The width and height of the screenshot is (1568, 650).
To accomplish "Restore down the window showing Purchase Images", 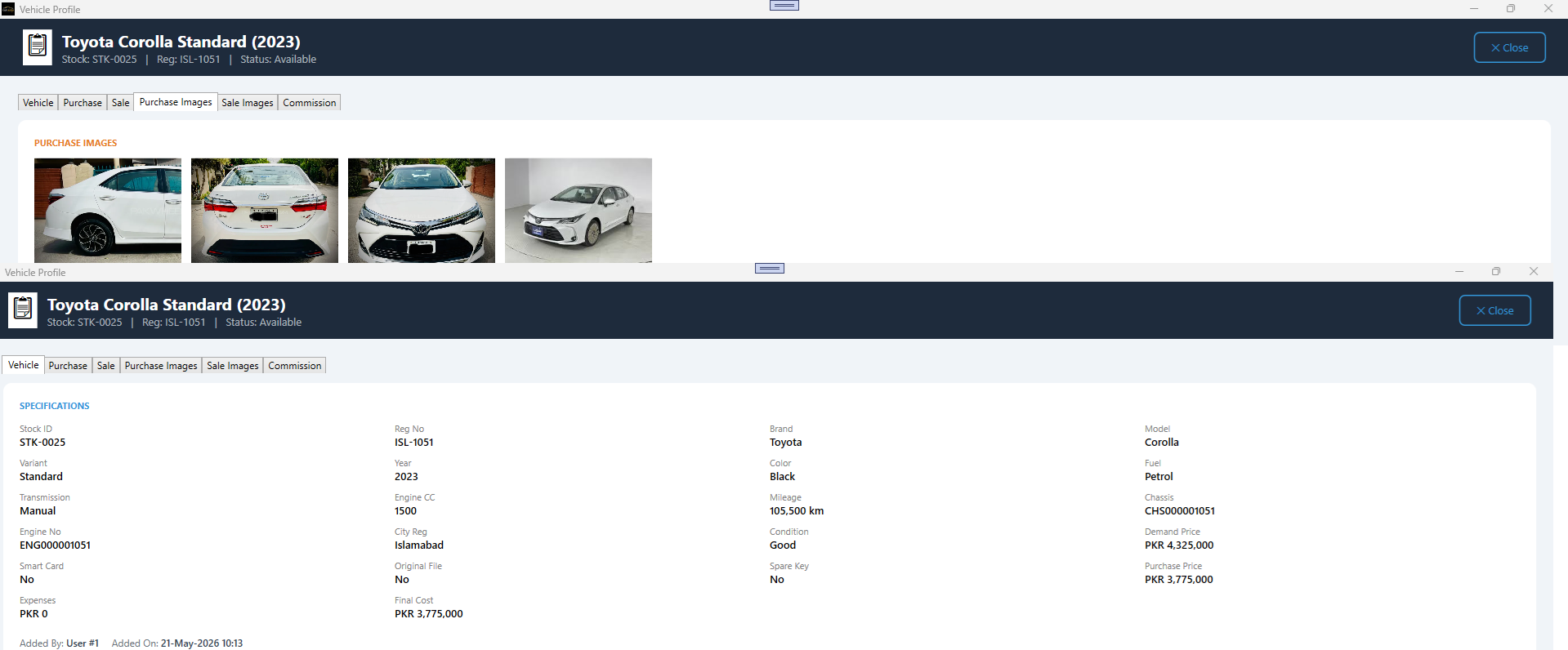I will click(1511, 9).
